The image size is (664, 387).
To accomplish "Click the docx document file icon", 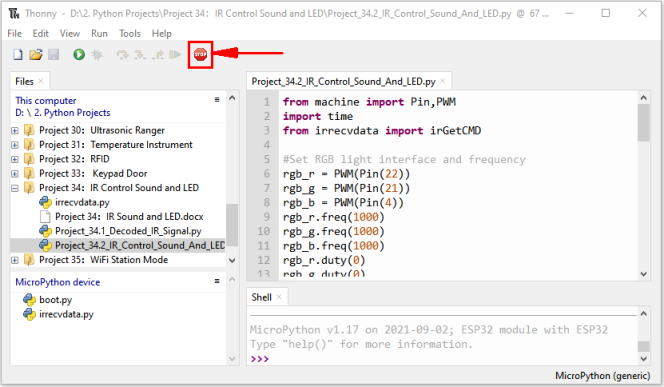I will coord(45,217).
